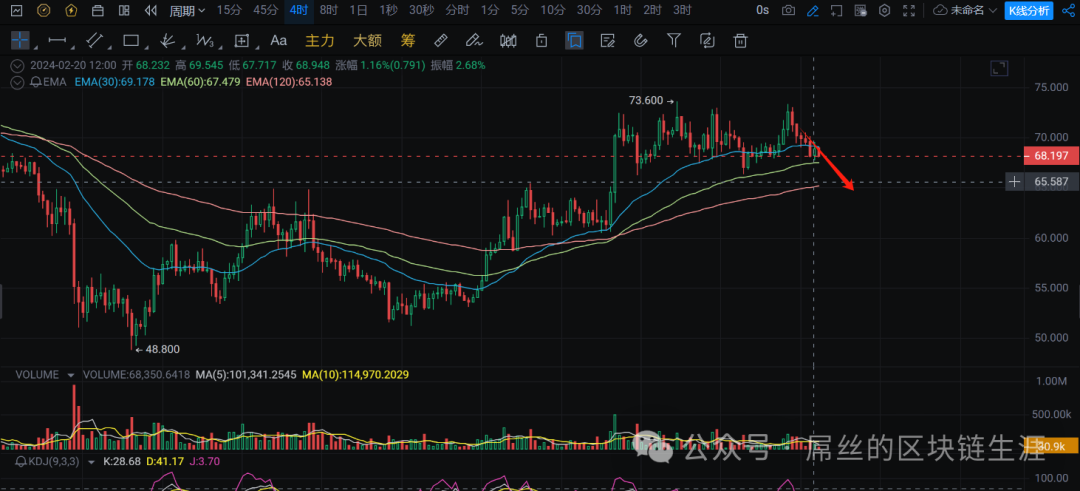Click the red 68.197 price label on axis
This screenshot has width=1080, height=491.
tap(1052, 157)
